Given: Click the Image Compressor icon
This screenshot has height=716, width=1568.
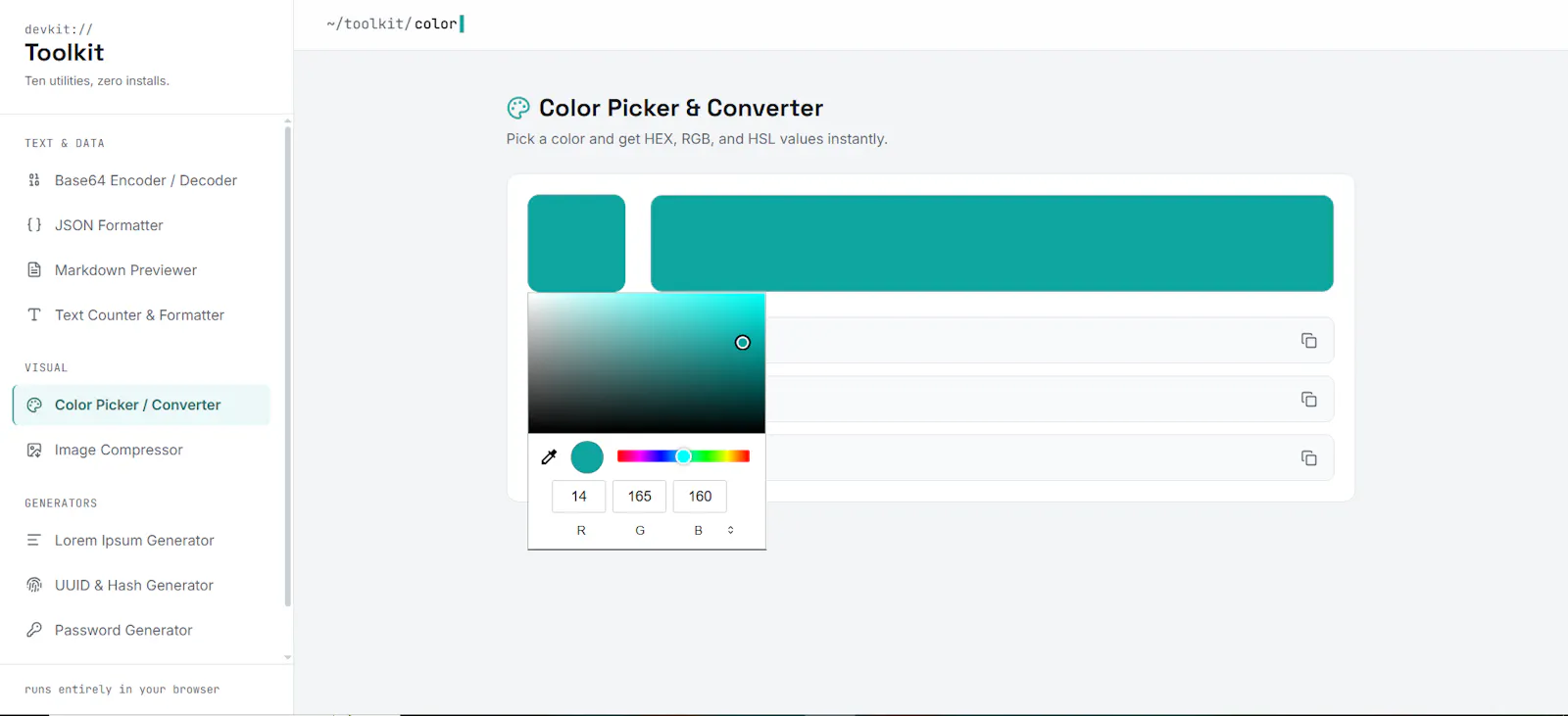Looking at the screenshot, I should tap(34, 451).
